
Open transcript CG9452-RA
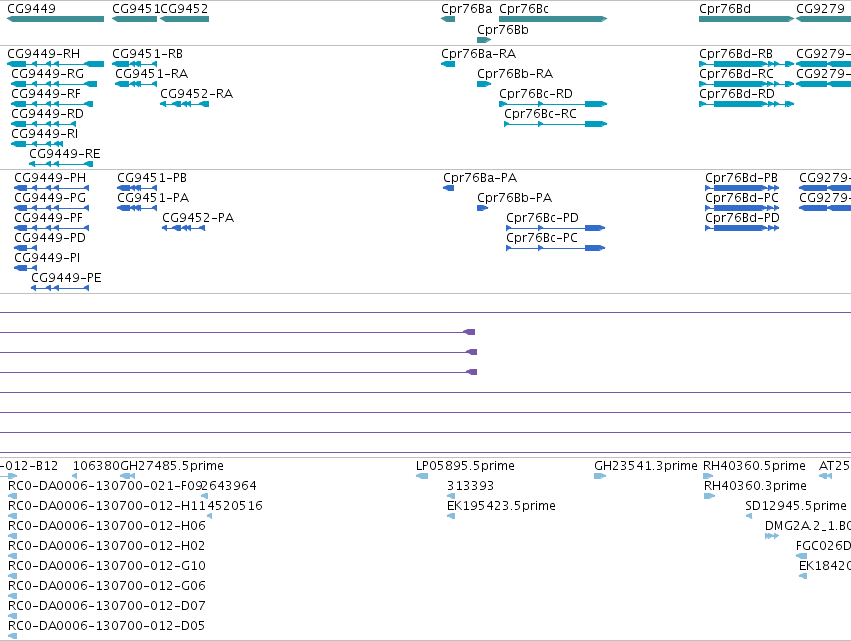(196, 94)
